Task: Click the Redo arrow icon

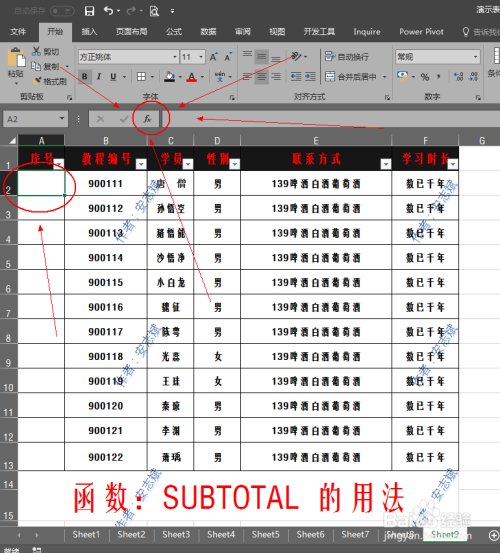Action: tap(131, 11)
